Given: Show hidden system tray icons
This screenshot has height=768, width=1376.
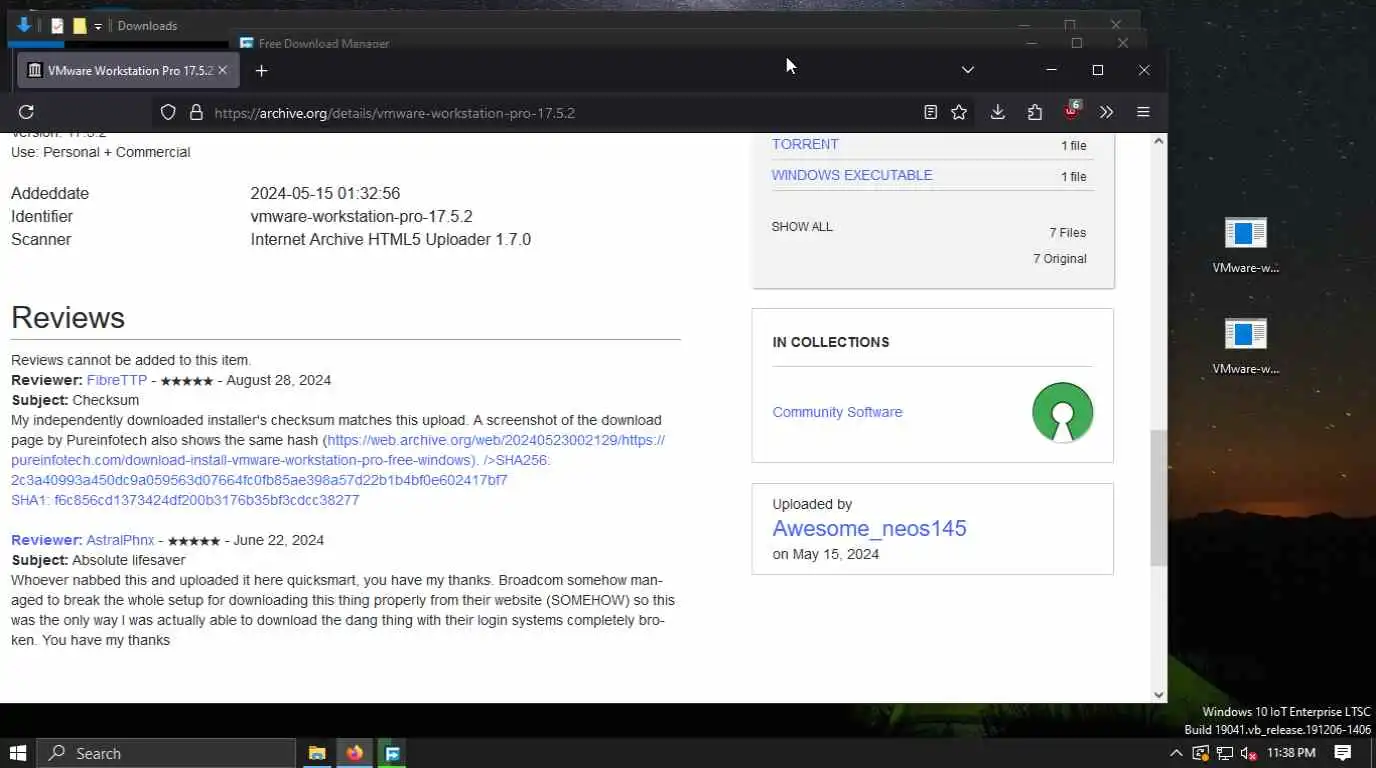Looking at the screenshot, I should 1176,753.
